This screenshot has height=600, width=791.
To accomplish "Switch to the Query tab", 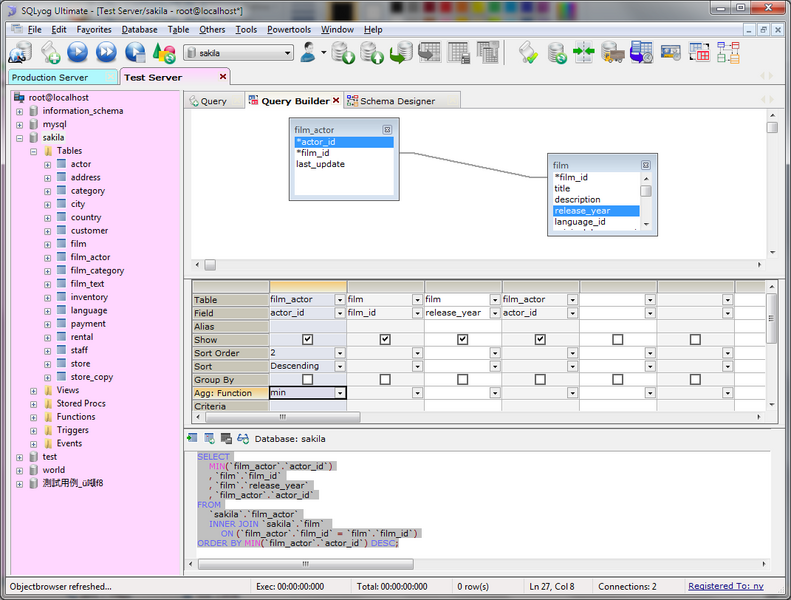I will 213,101.
